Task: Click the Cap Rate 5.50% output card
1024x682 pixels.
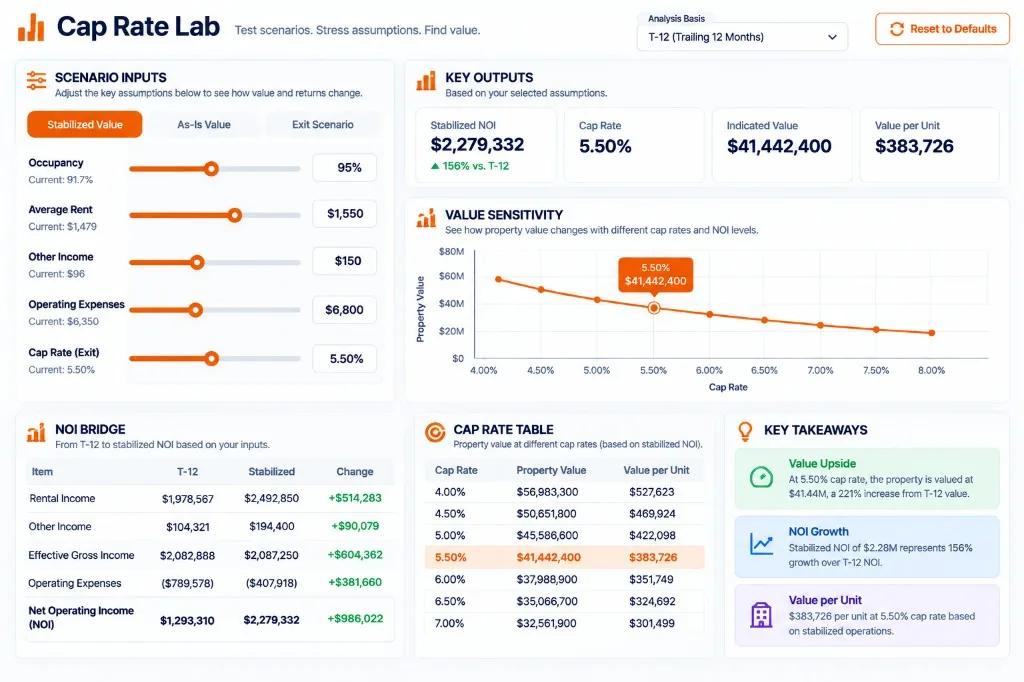Action: click(x=634, y=145)
